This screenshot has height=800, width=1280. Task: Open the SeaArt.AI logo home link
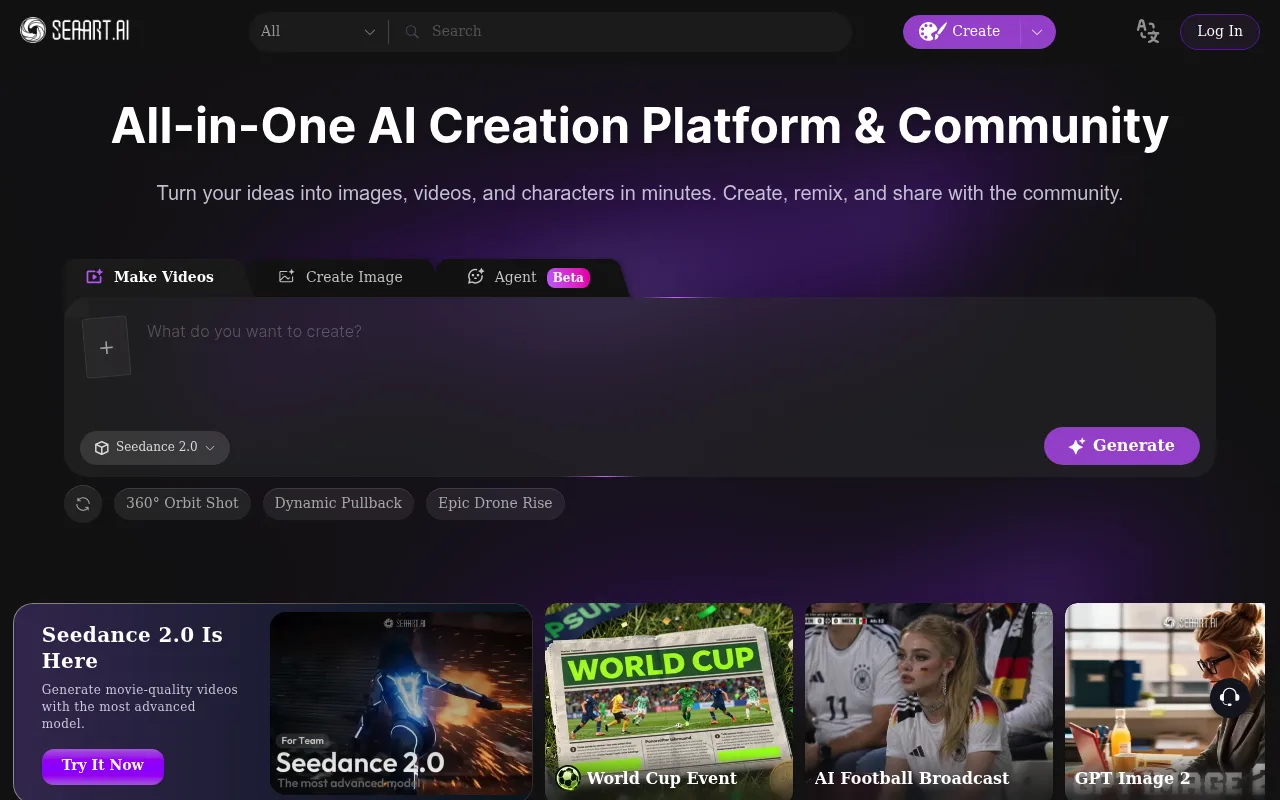[75, 31]
